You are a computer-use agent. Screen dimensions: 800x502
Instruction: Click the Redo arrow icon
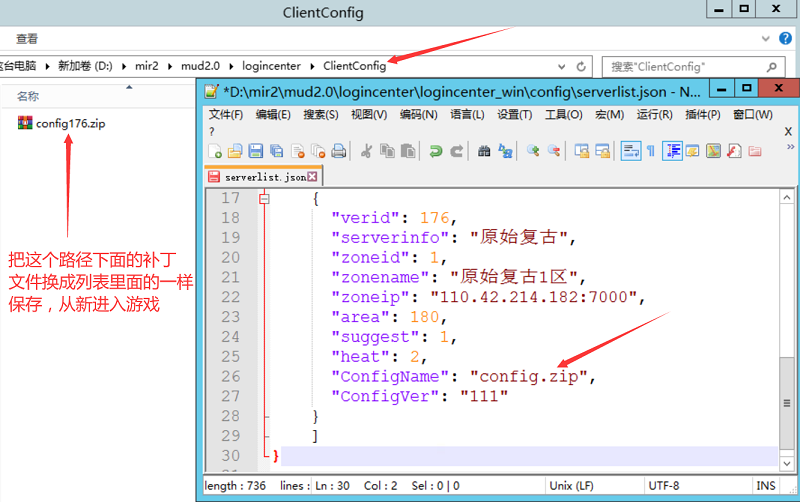click(x=457, y=151)
